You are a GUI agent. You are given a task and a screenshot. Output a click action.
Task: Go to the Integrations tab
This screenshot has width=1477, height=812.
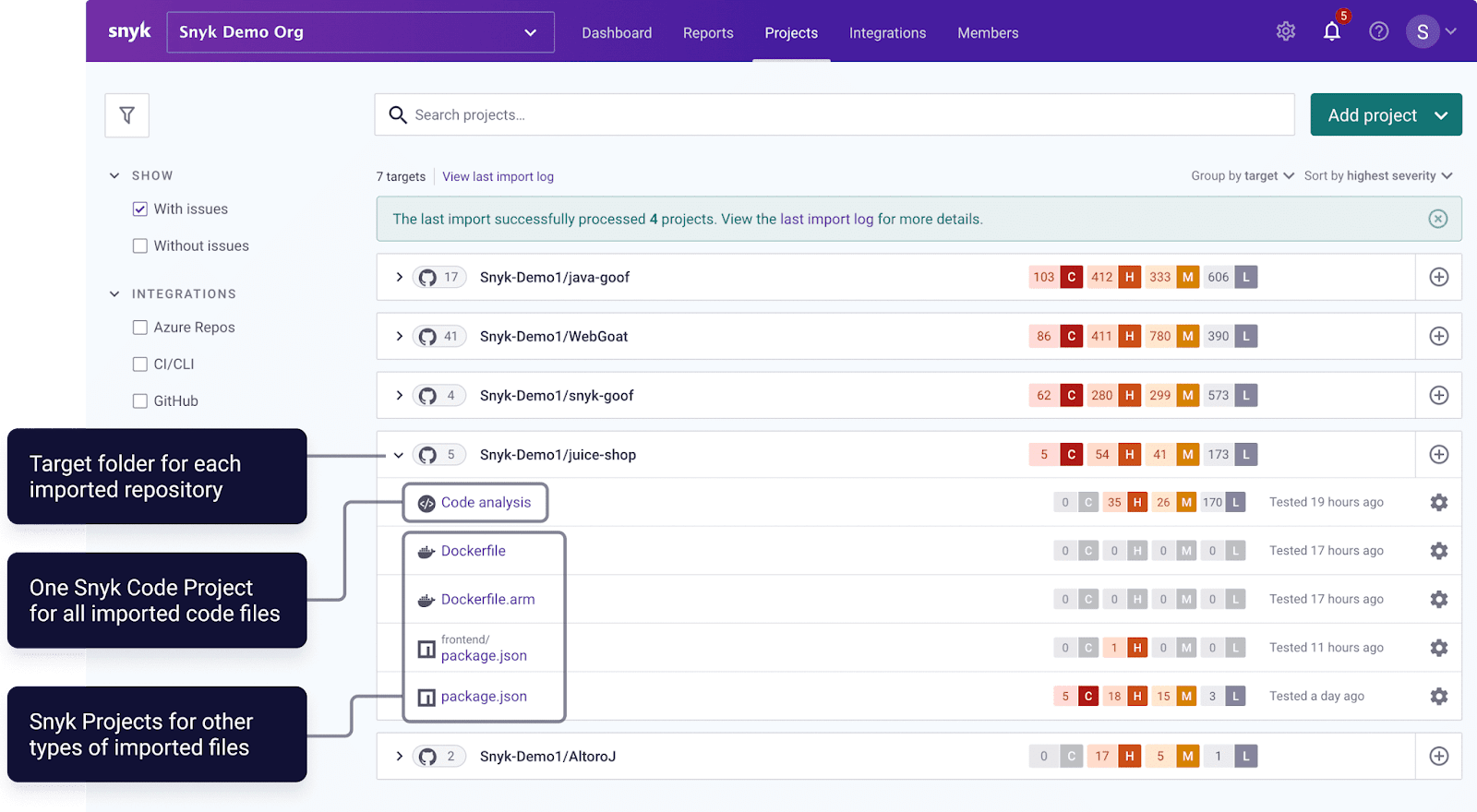887,32
